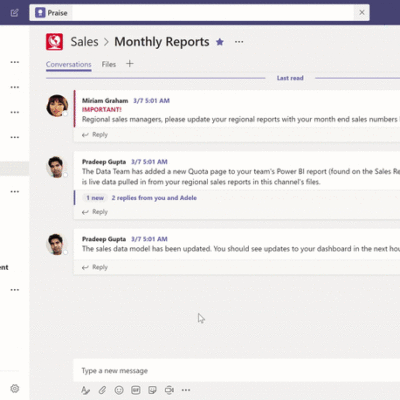This screenshot has height=400, width=400.
Task: Open more options next to the channel title
Action: 239,42
